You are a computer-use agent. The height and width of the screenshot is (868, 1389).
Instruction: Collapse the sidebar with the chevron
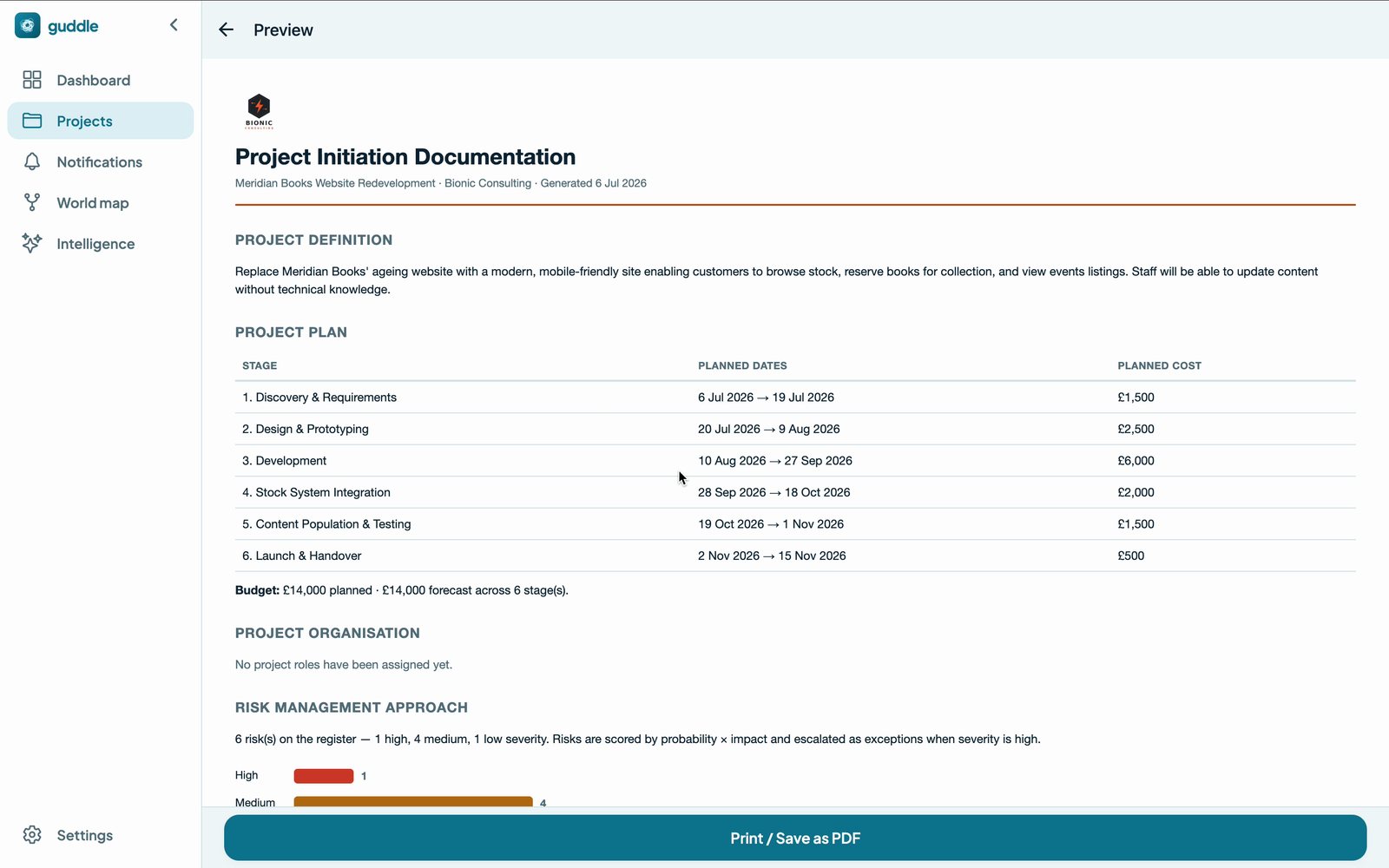174,25
